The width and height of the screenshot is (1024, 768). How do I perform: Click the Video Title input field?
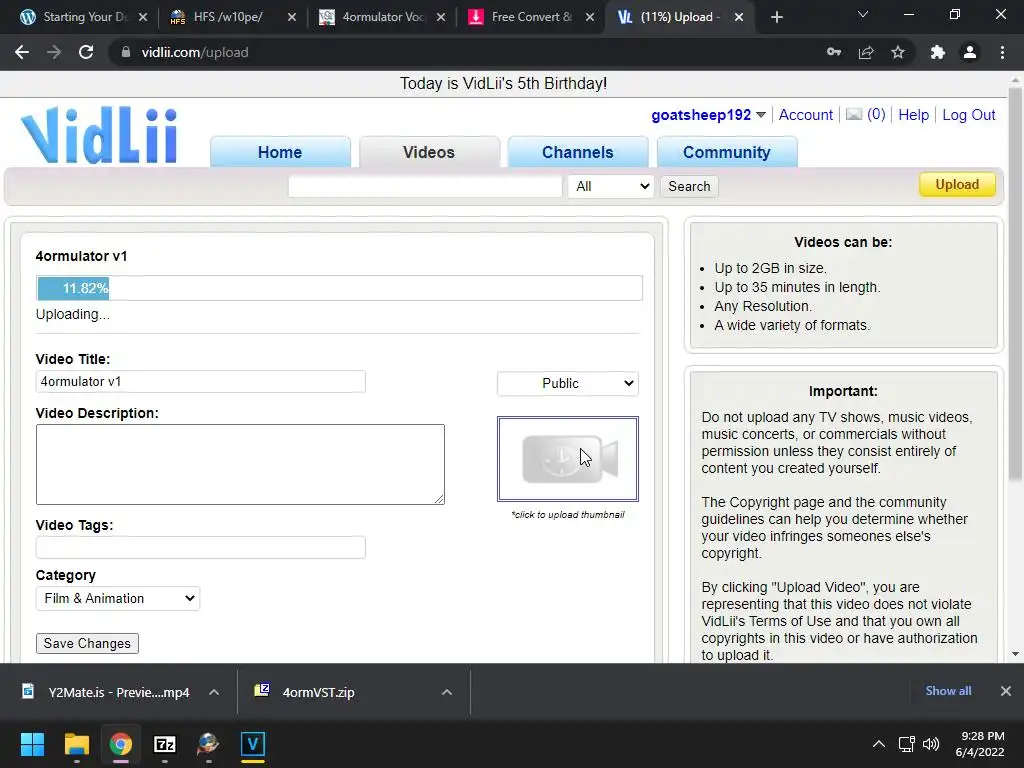(x=200, y=381)
